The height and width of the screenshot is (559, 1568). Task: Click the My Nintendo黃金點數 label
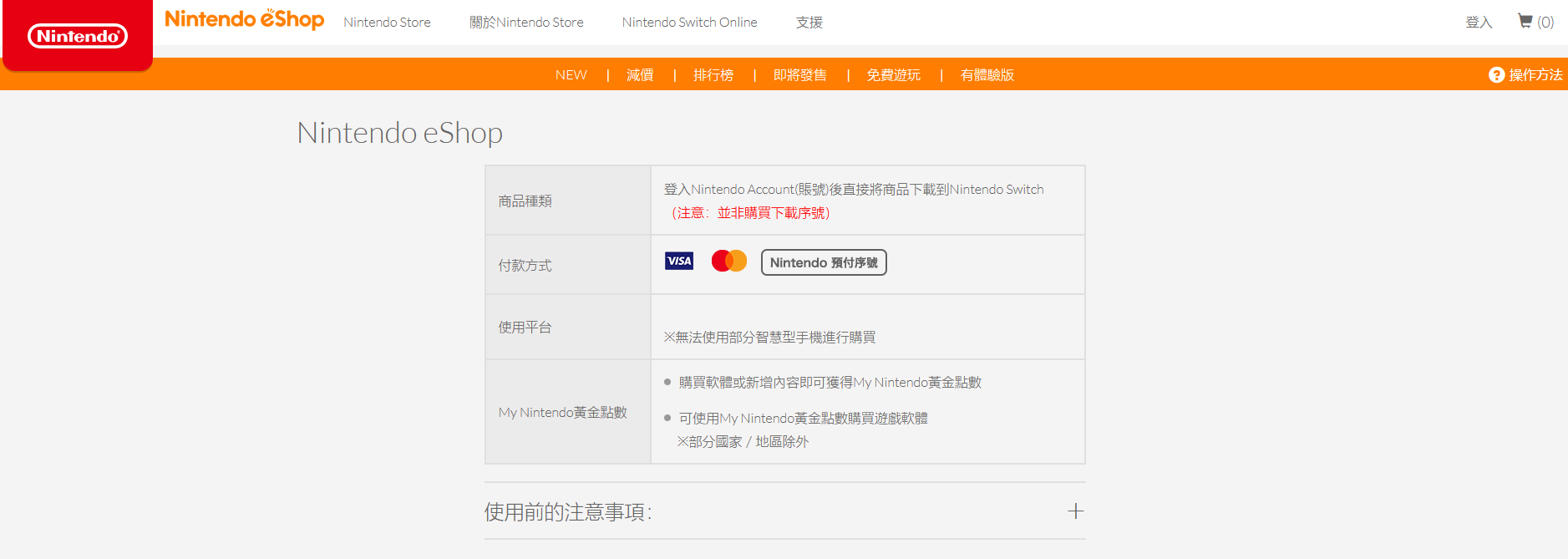coord(562,413)
